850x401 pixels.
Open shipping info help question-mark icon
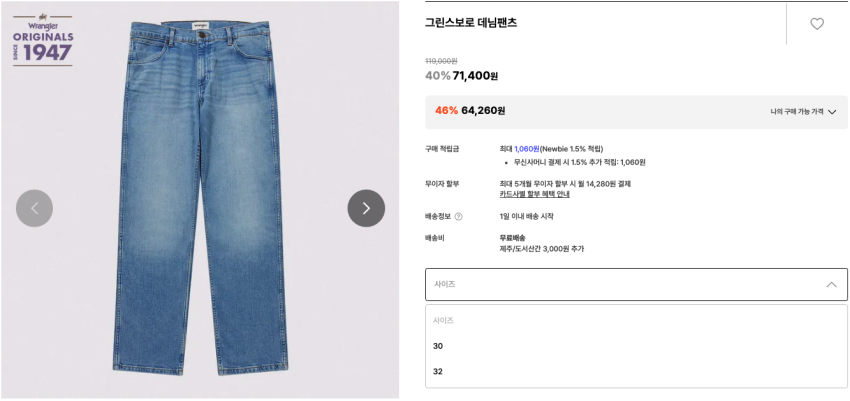459,217
